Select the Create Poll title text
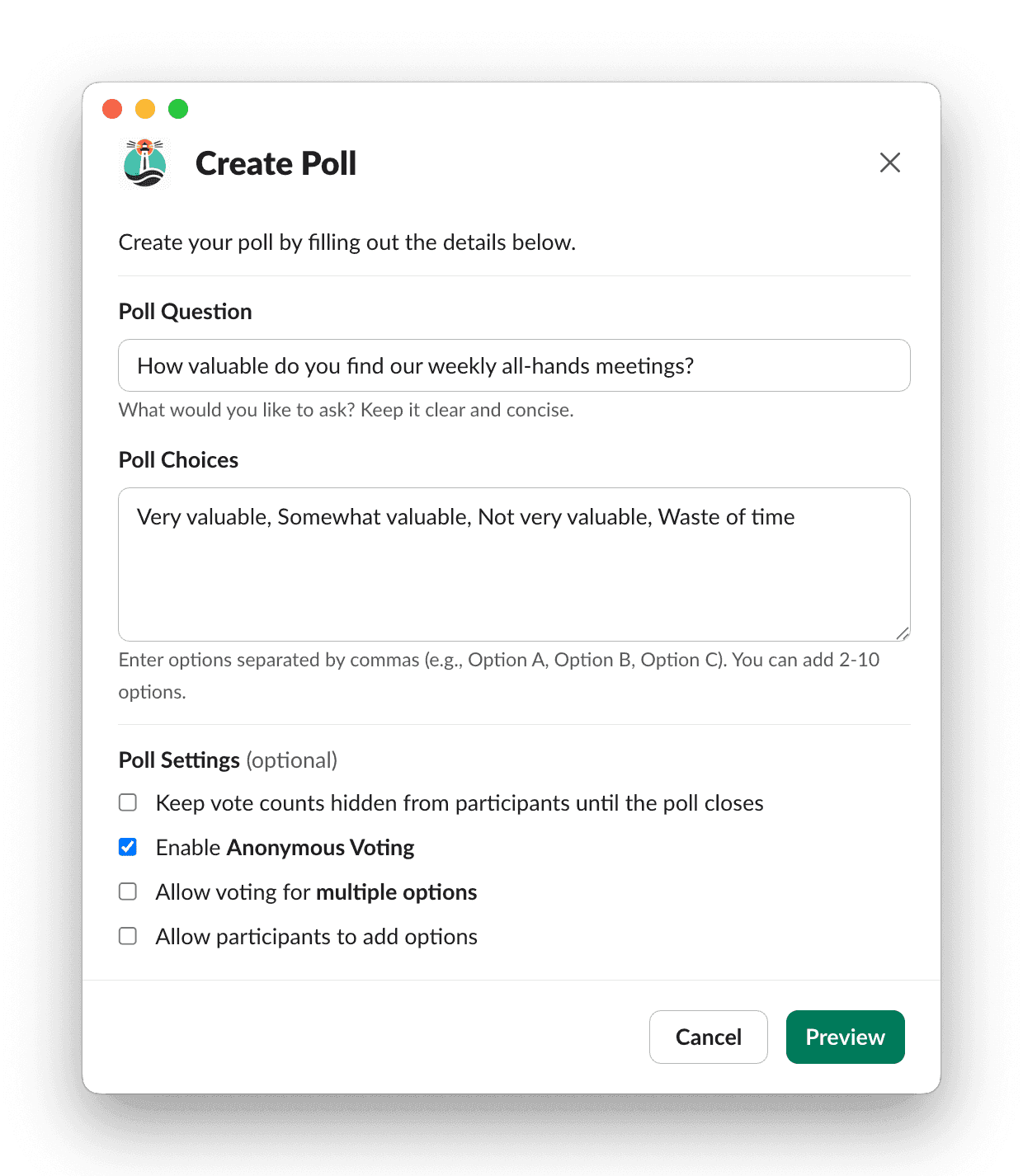This screenshot has height=1176, width=1023. point(276,163)
